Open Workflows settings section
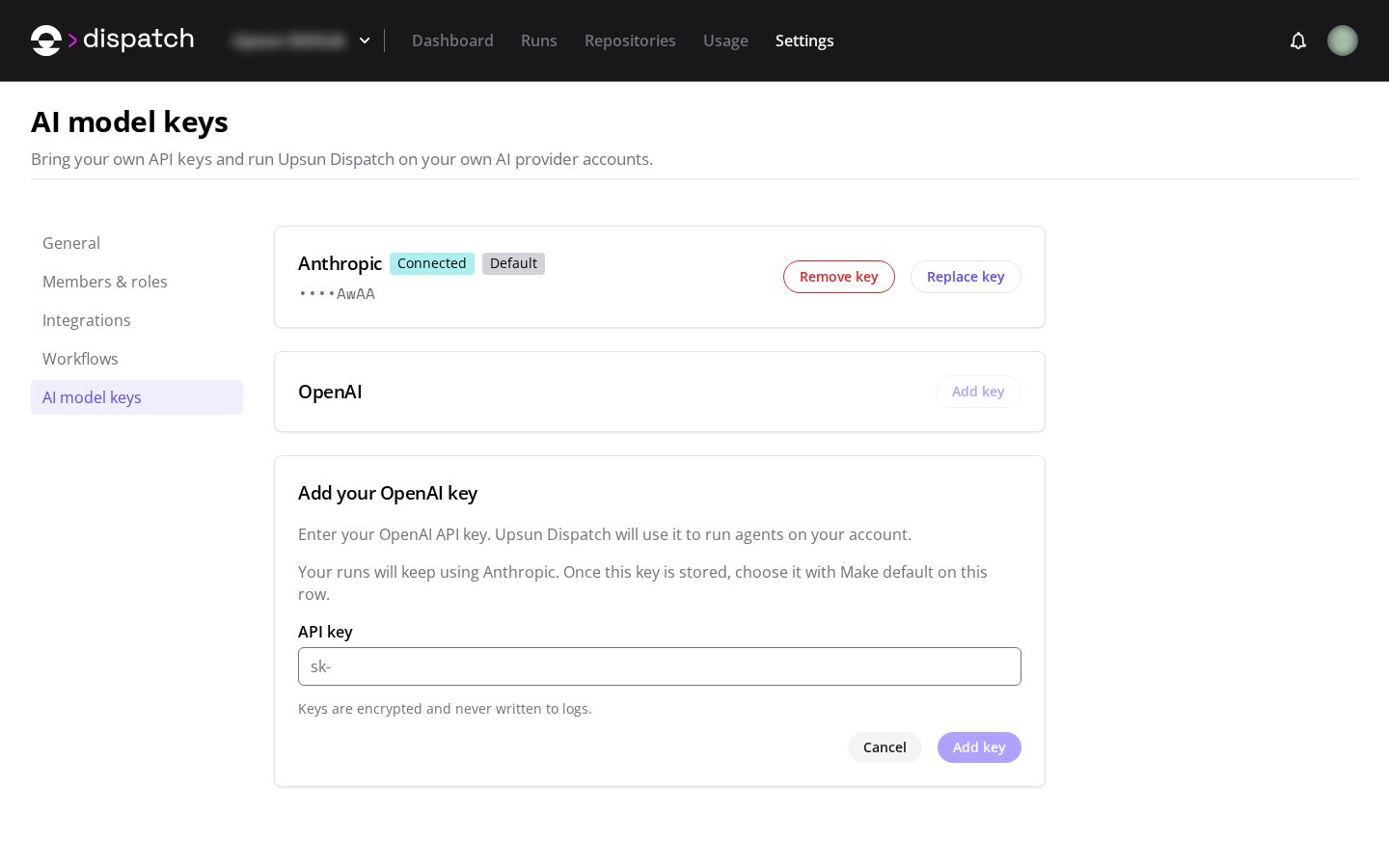The width and height of the screenshot is (1389, 868). 137,359
